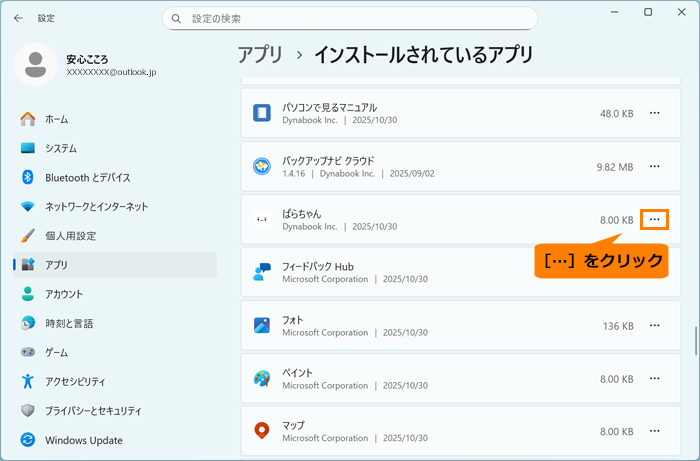
Task: Click the 136 KB size value
Action: click(x=618, y=326)
